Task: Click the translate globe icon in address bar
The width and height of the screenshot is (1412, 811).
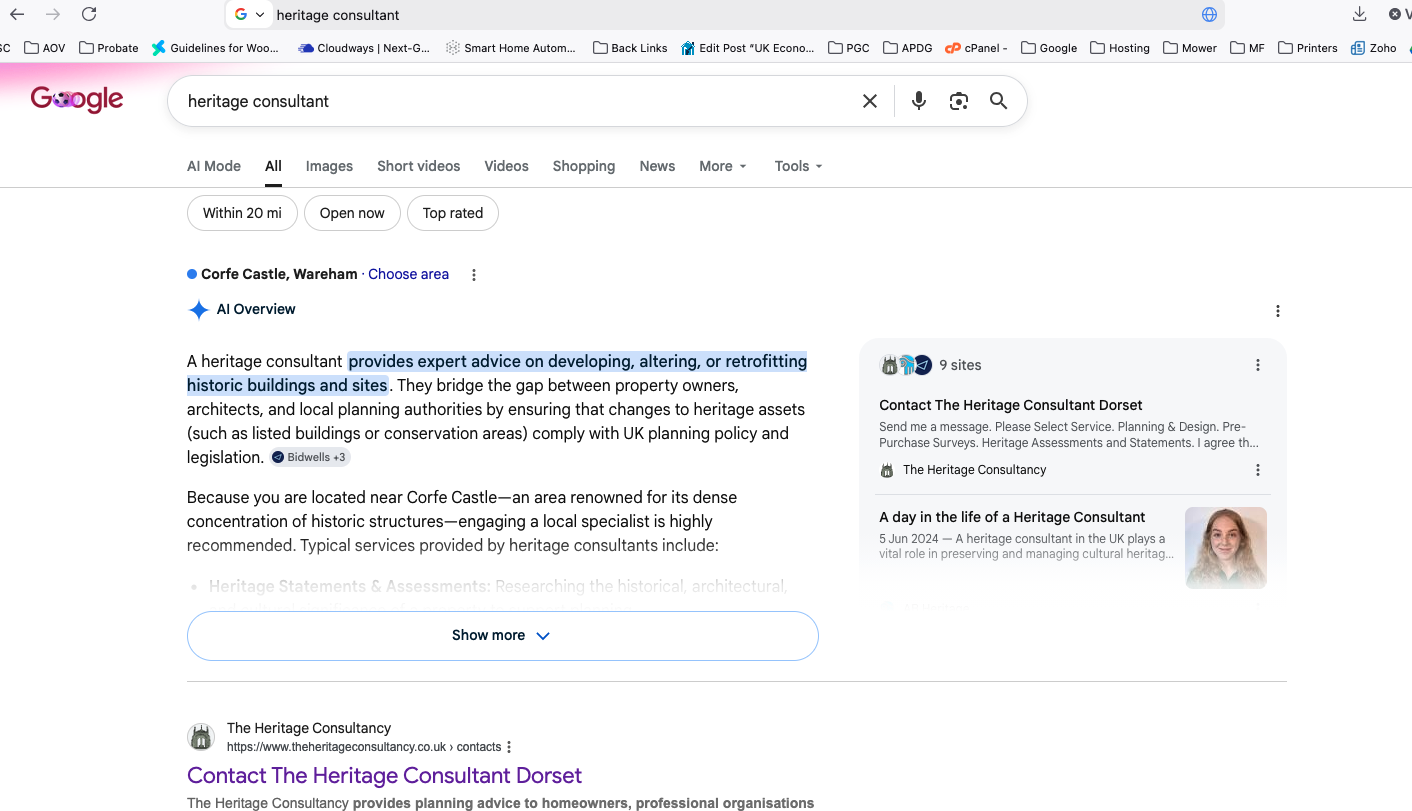Action: pyautogui.click(x=1209, y=14)
